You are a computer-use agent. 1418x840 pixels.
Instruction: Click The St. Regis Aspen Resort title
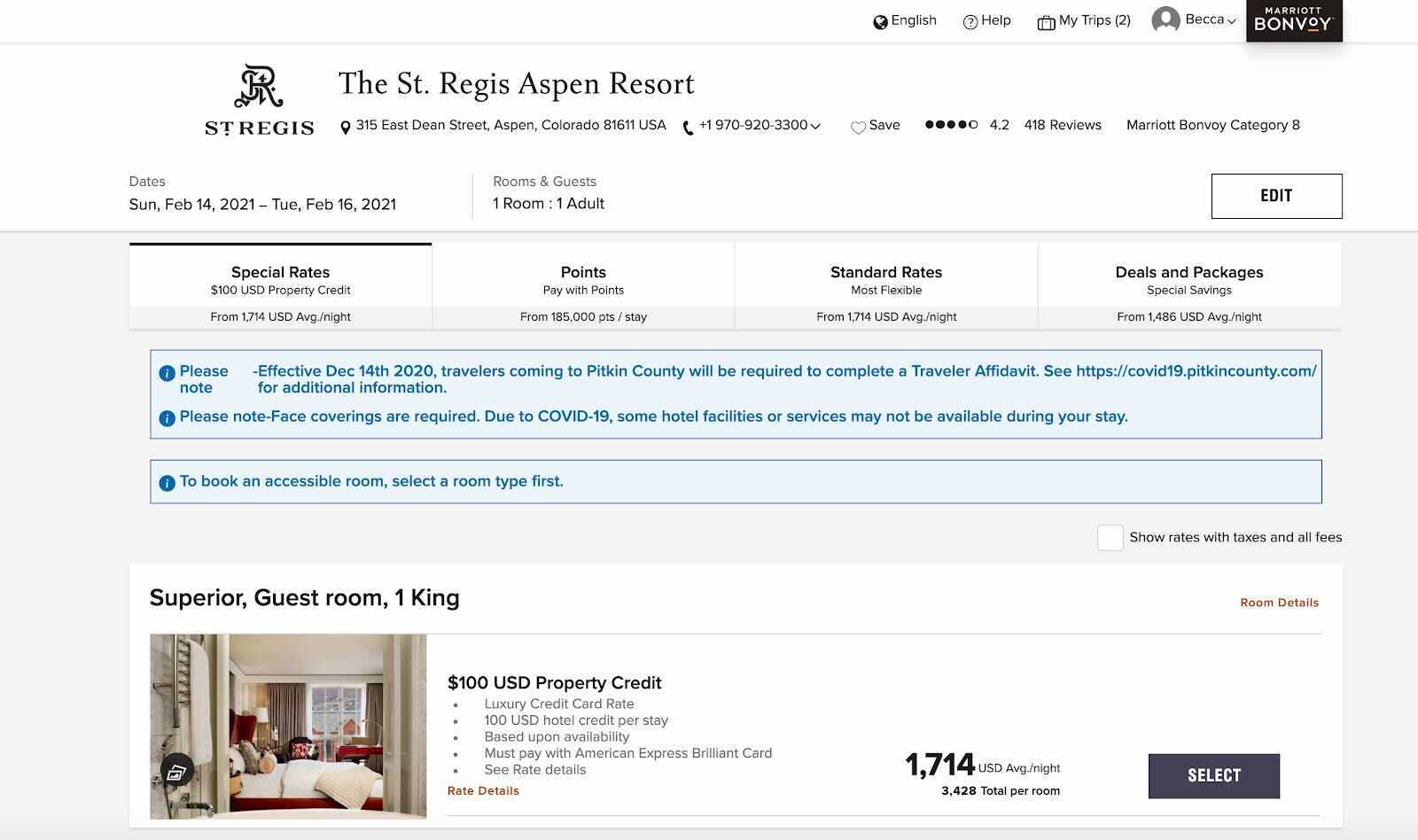[x=517, y=83]
